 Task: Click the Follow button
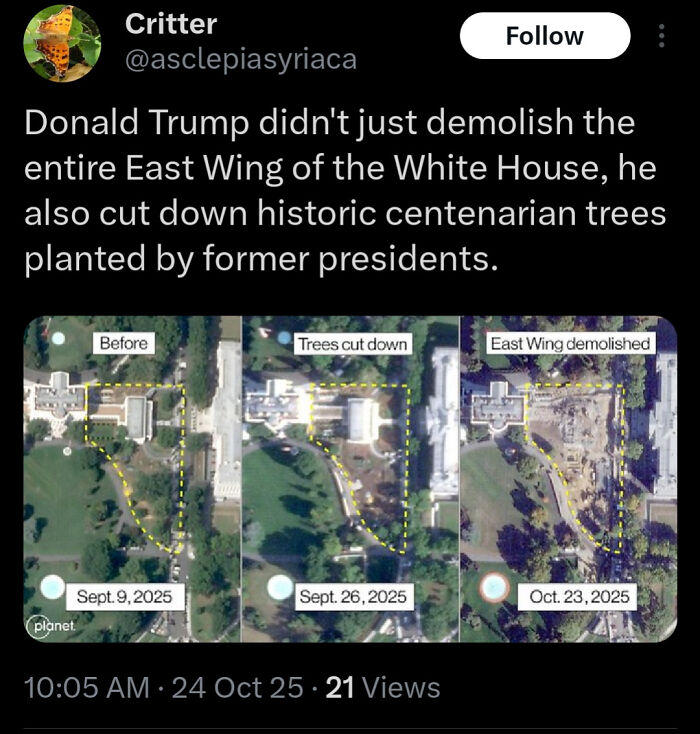[544, 36]
